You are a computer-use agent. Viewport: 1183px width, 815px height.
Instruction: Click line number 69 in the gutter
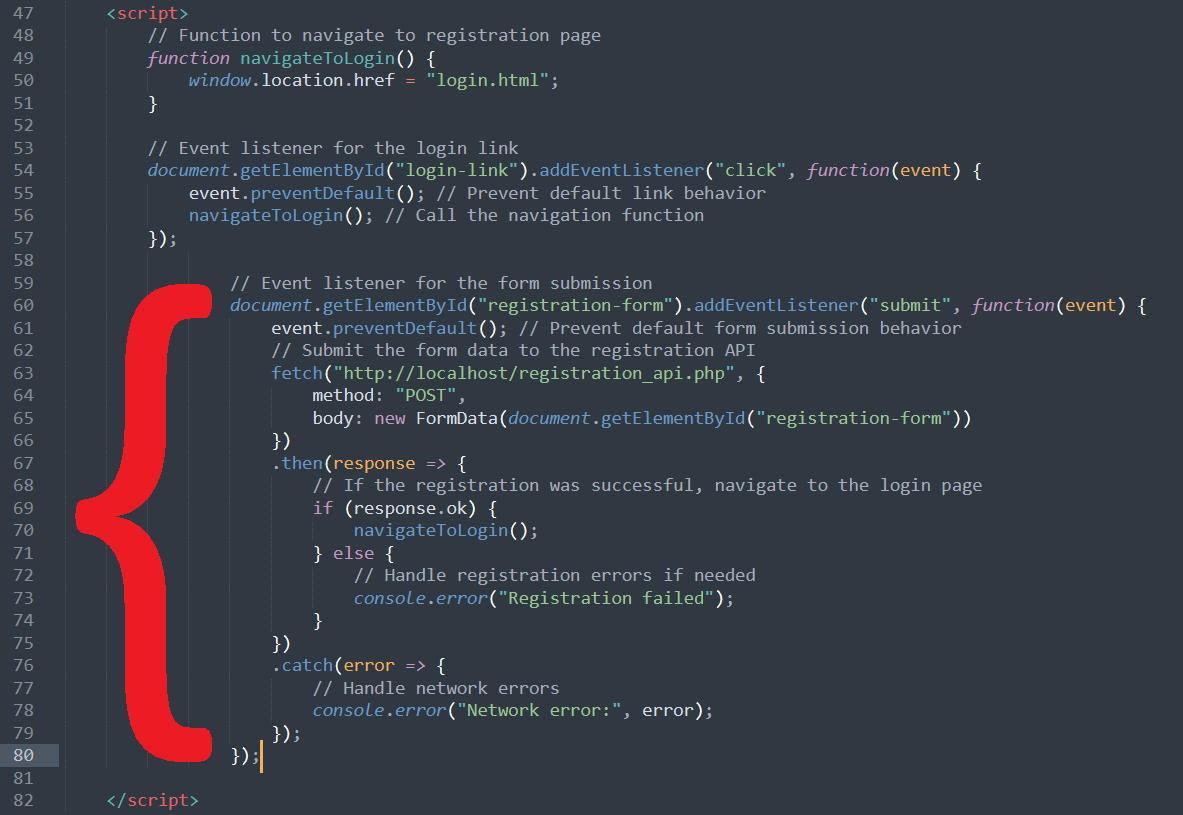click(23, 508)
